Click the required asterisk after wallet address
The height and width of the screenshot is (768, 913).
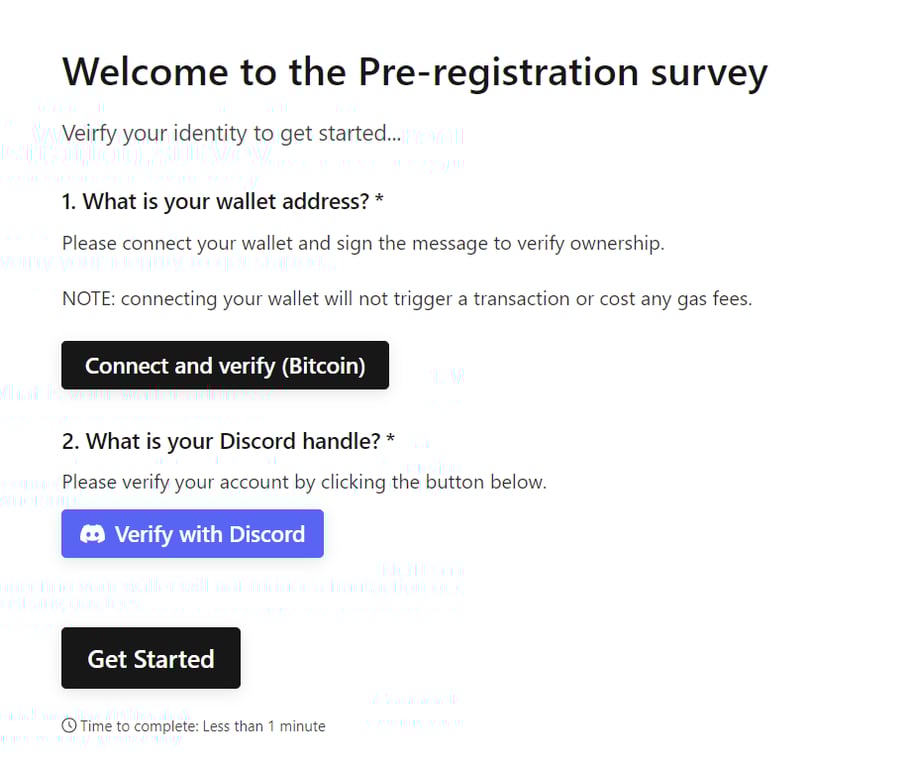click(x=380, y=201)
